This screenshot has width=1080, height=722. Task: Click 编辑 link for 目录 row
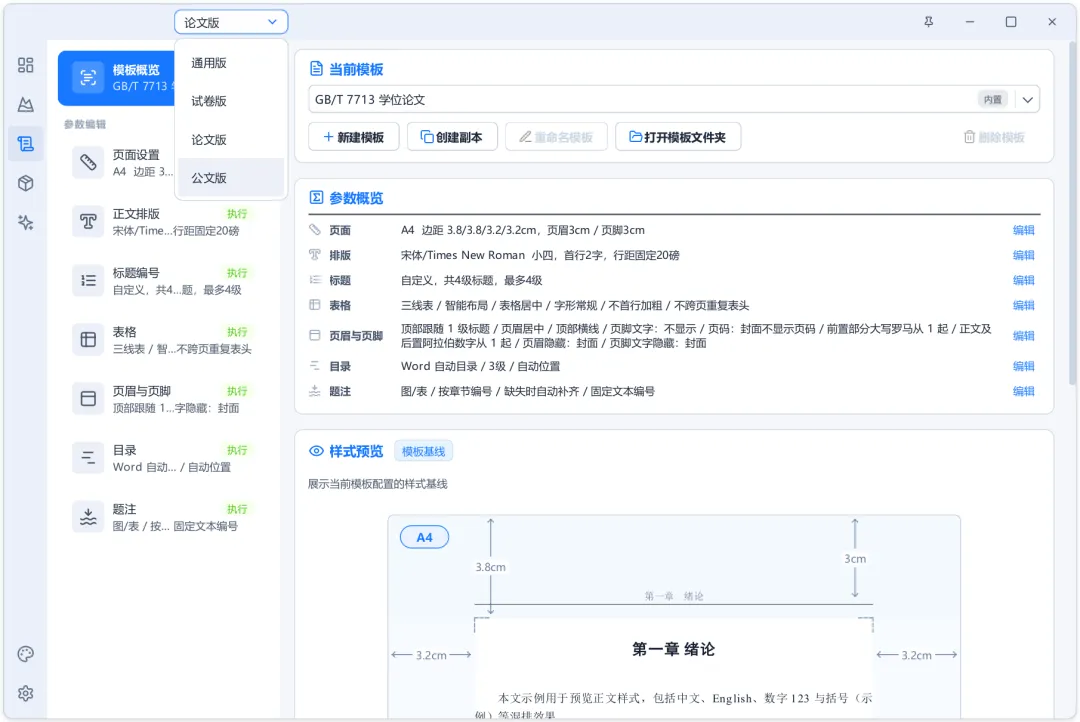pyautogui.click(x=1024, y=367)
